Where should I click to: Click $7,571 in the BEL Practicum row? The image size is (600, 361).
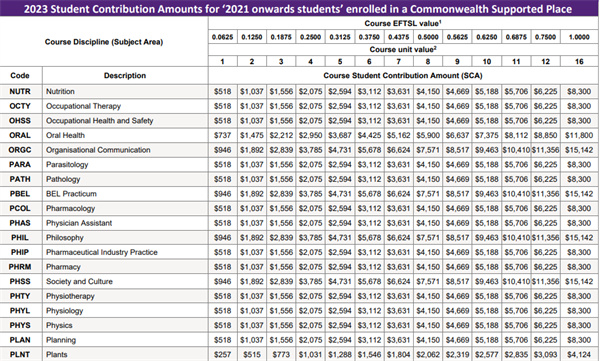click(428, 194)
